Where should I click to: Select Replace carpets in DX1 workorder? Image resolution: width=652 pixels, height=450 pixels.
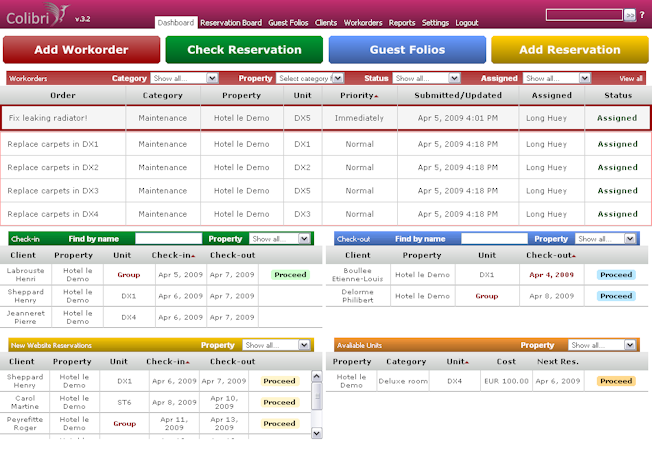pyautogui.click(x=326, y=144)
